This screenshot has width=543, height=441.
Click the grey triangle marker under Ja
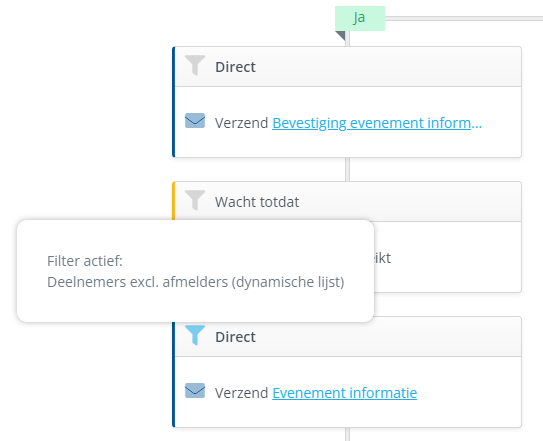[341, 35]
